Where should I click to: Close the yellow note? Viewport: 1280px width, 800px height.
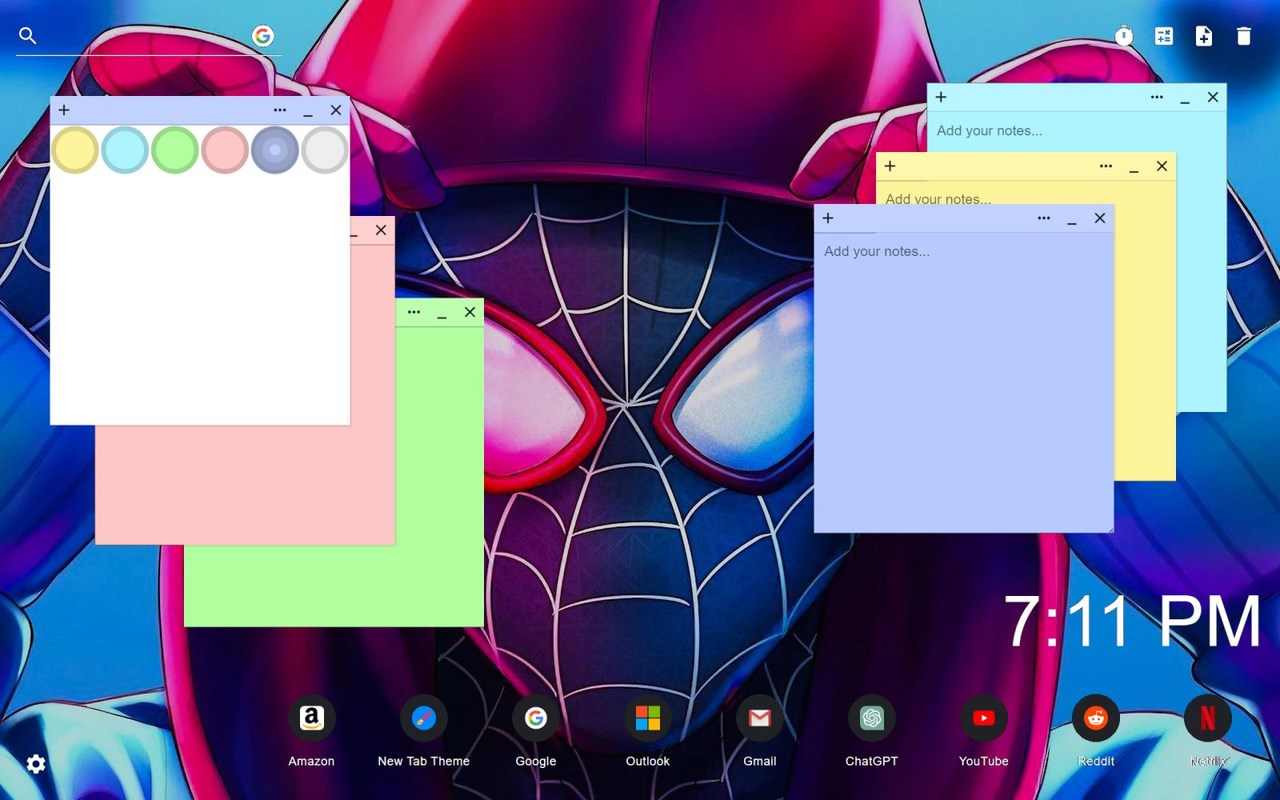tap(1162, 166)
